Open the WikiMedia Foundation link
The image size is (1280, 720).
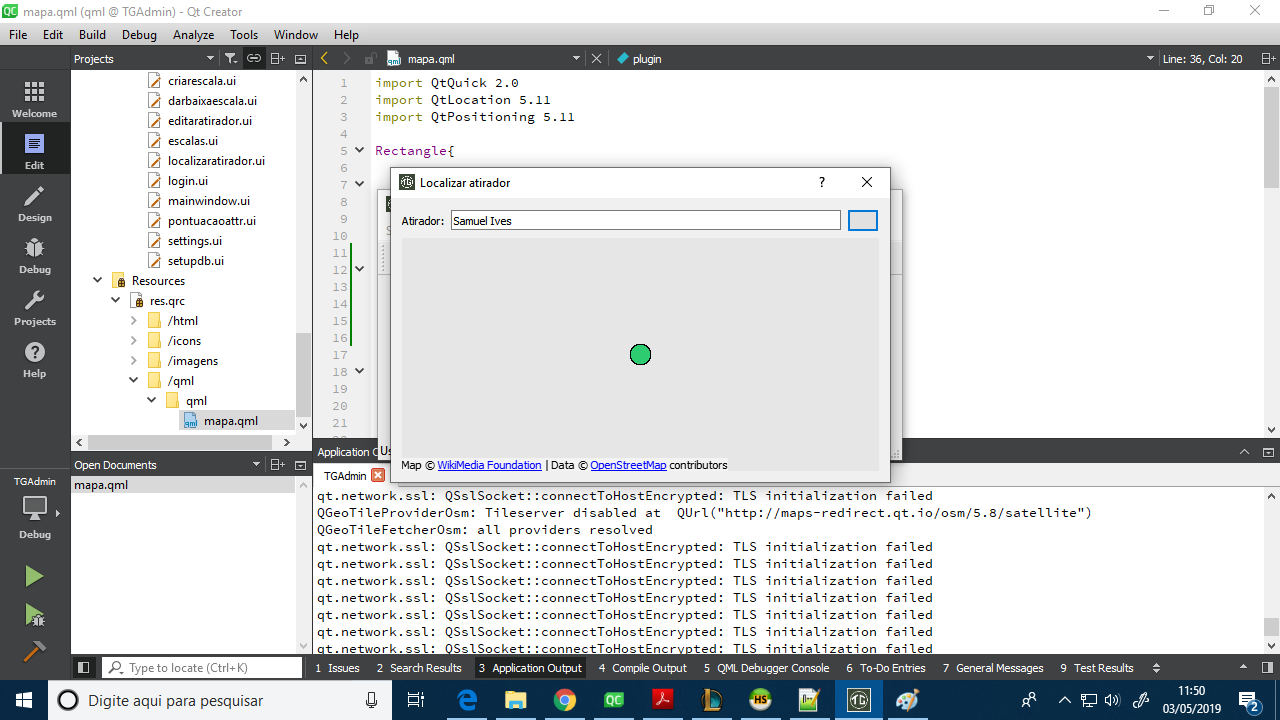489,465
